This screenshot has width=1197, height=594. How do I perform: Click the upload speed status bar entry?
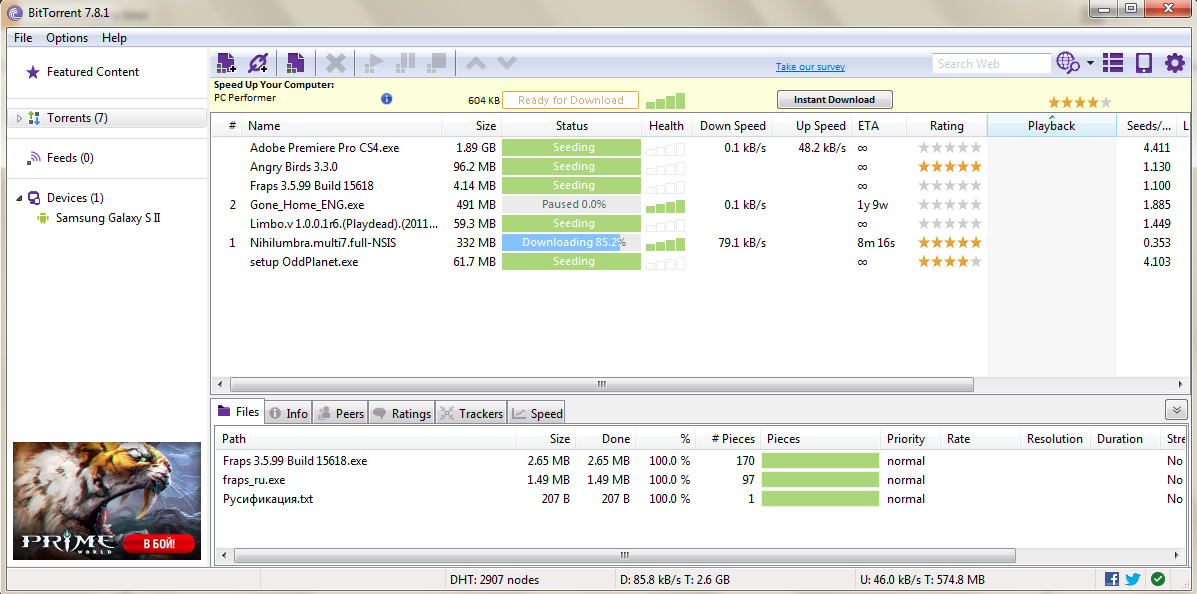click(x=921, y=579)
